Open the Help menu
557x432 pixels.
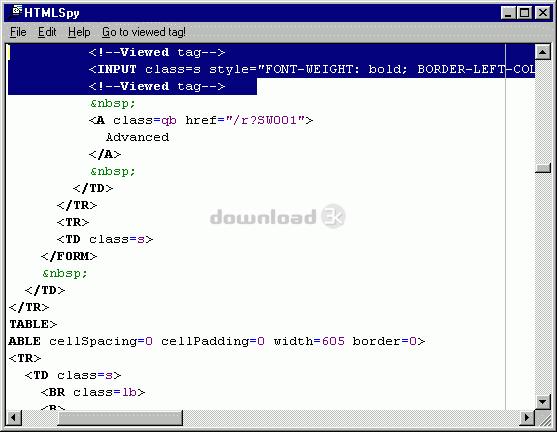tap(79, 32)
